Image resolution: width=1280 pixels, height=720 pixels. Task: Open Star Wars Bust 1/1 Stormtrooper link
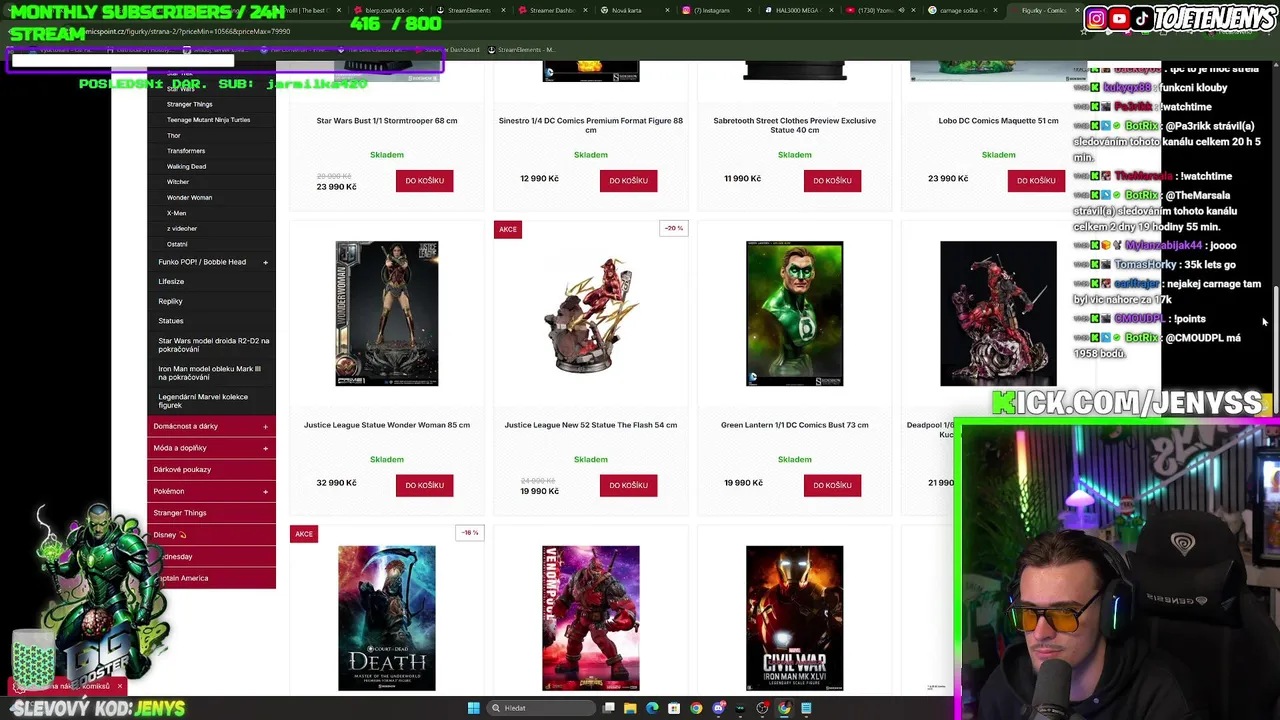tap(387, 121)
